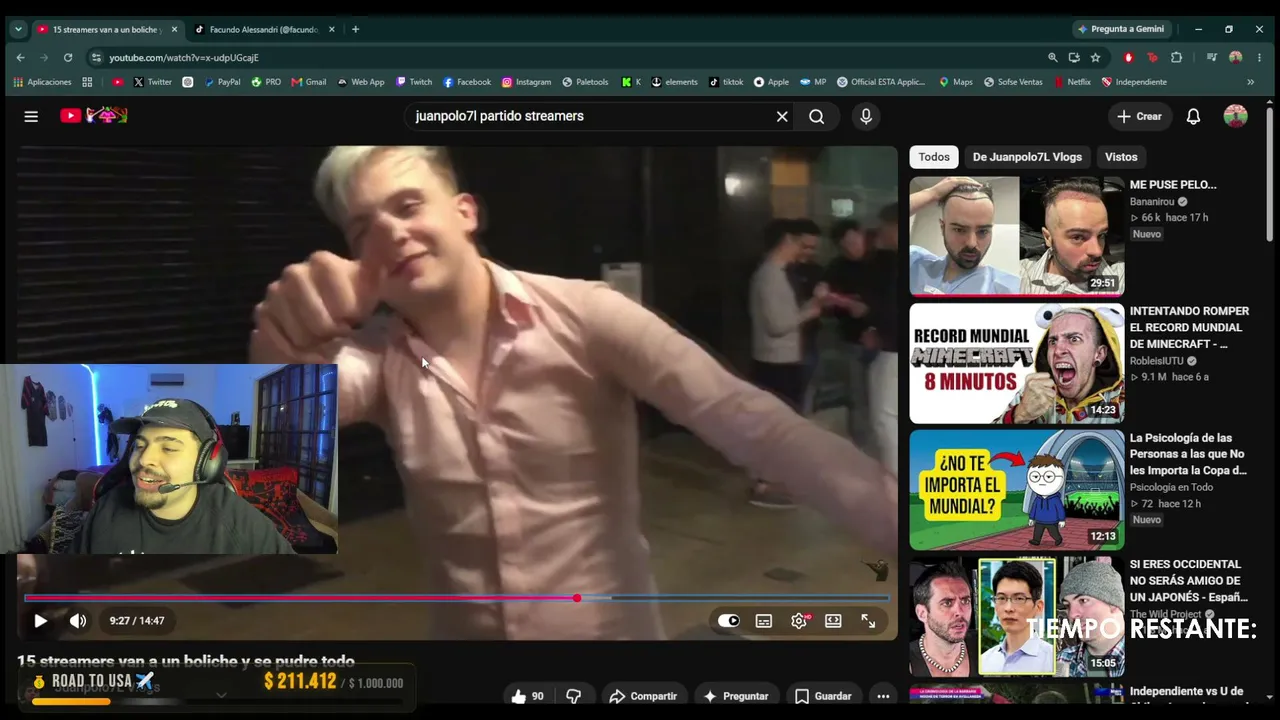Open SI ERES OCCIDENTAL video title
Image resolution: width=1280 pixels, height=720 pixels.
[x=1189, y=581]
